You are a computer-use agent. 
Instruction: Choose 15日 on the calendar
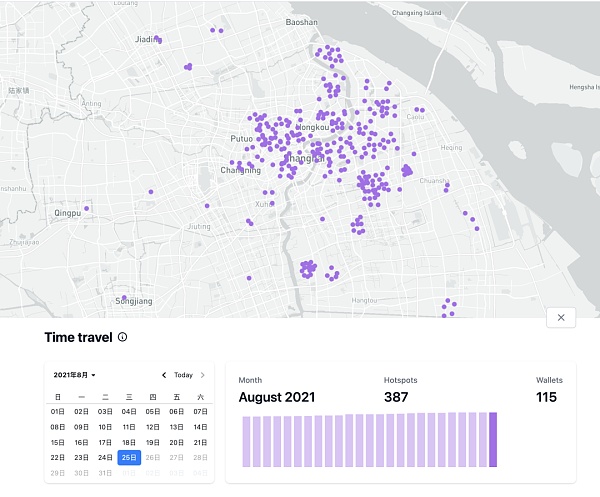57,442
